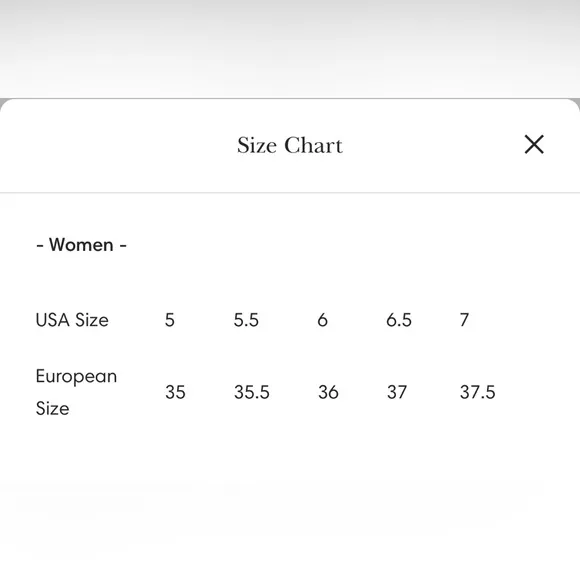Click blank space right of Women heading
Screen dimensions: 580x580
(x=351, y=245)
